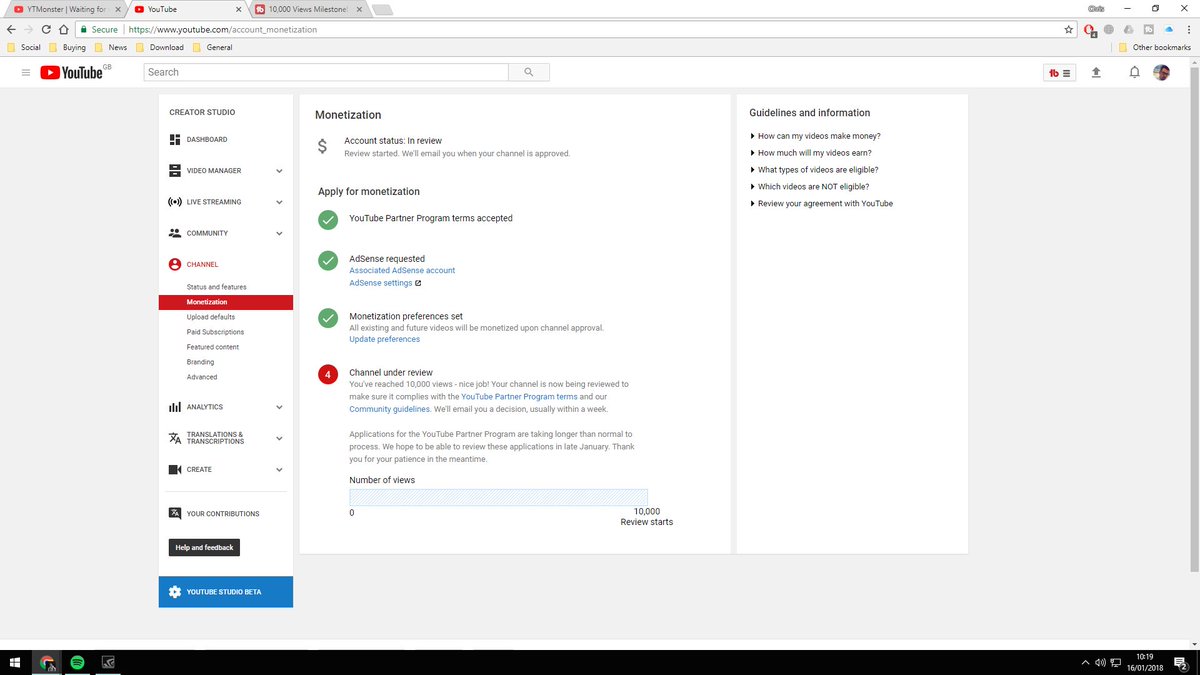1200x675 pixels.
Task: Click browser back arrow
Action: point(12,30)
